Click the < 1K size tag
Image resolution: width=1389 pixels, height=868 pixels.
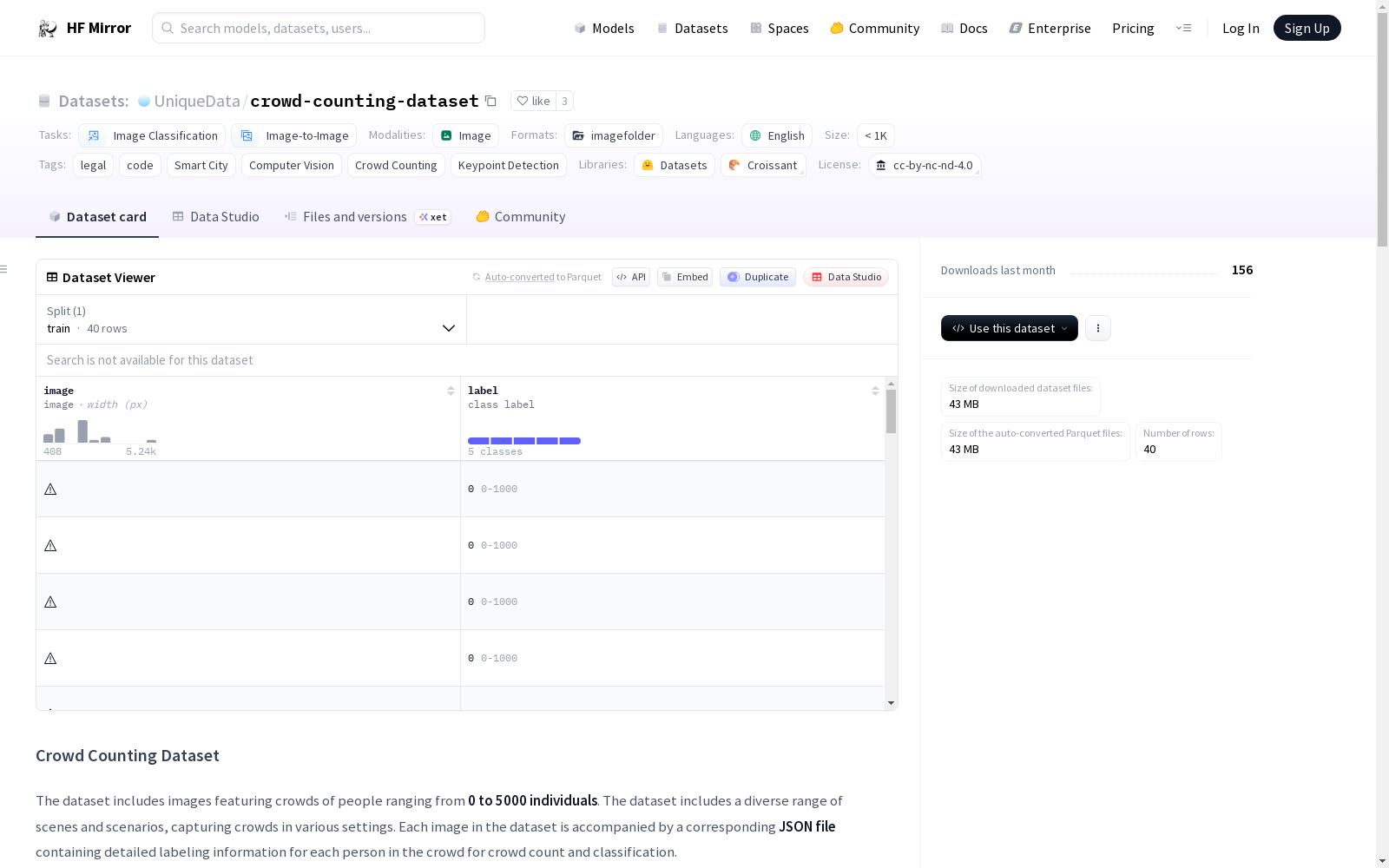[876, 135]
